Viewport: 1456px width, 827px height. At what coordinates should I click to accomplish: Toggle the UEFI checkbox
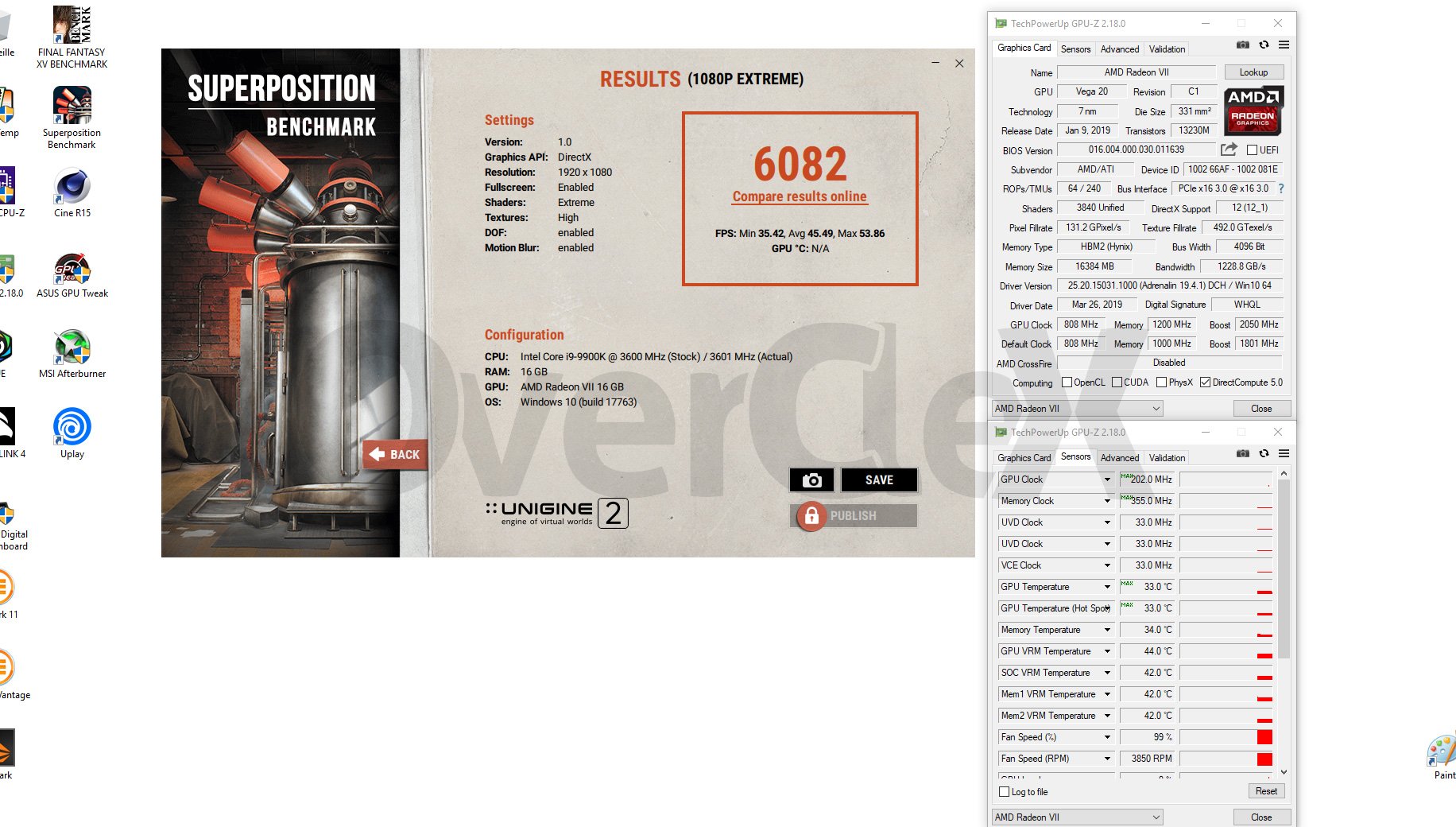pos(1253,150)
